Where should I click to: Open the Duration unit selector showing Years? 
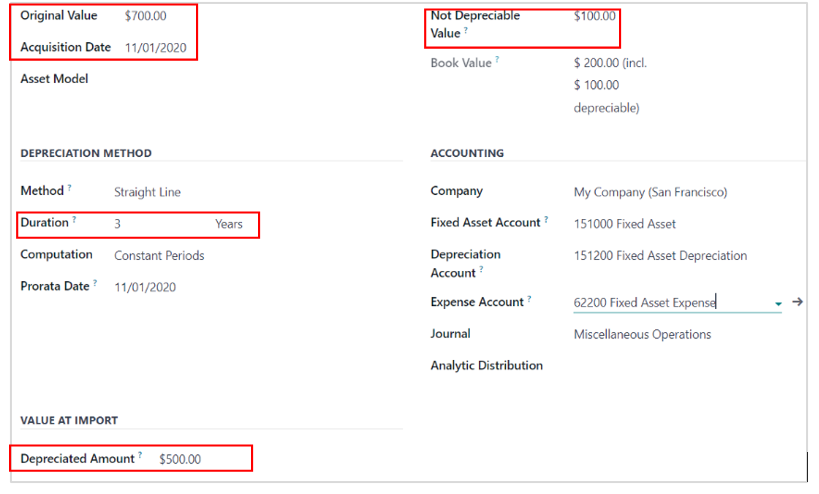tap(229, 224)
